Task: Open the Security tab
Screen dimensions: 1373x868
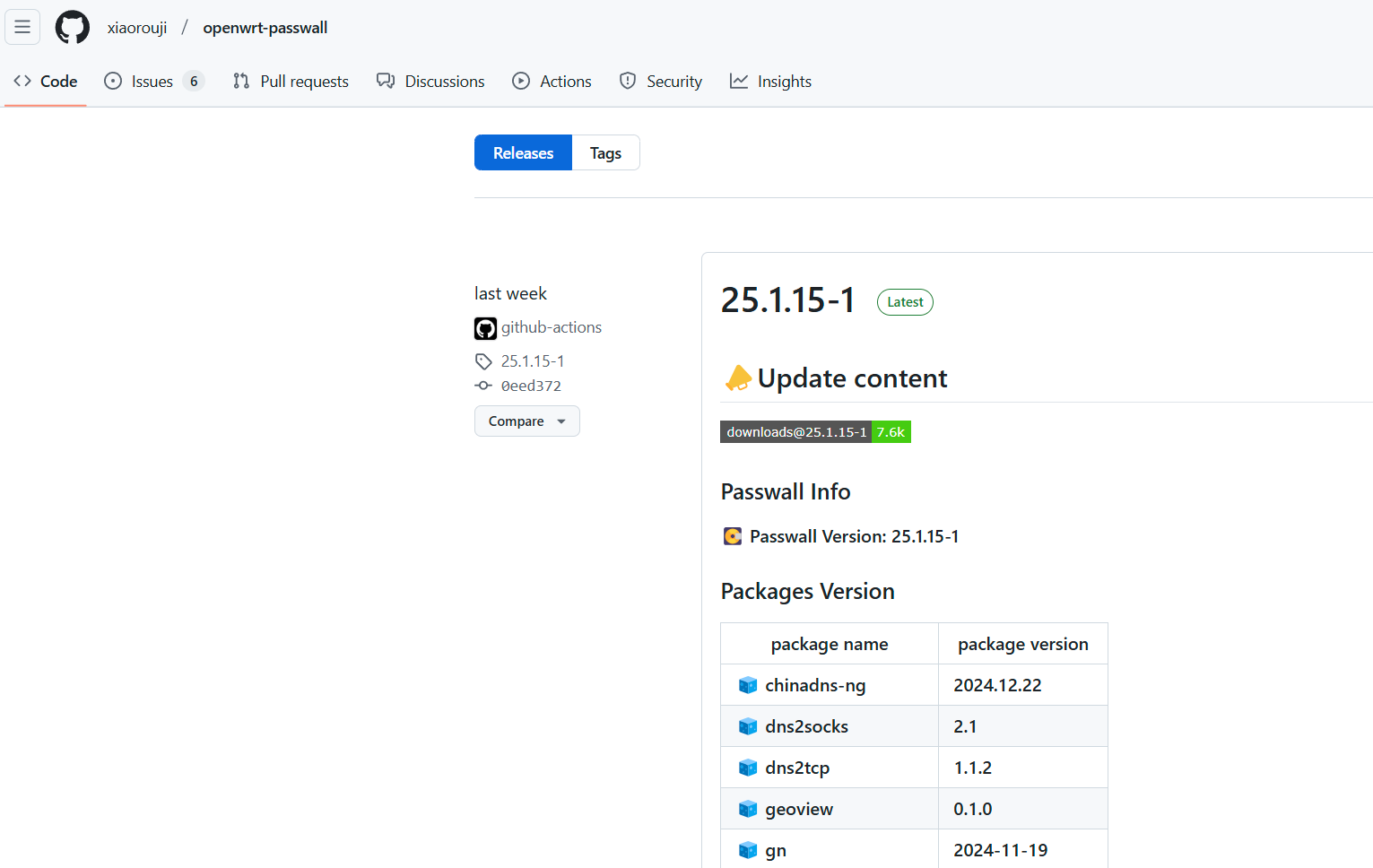Action: coord(661,82)
